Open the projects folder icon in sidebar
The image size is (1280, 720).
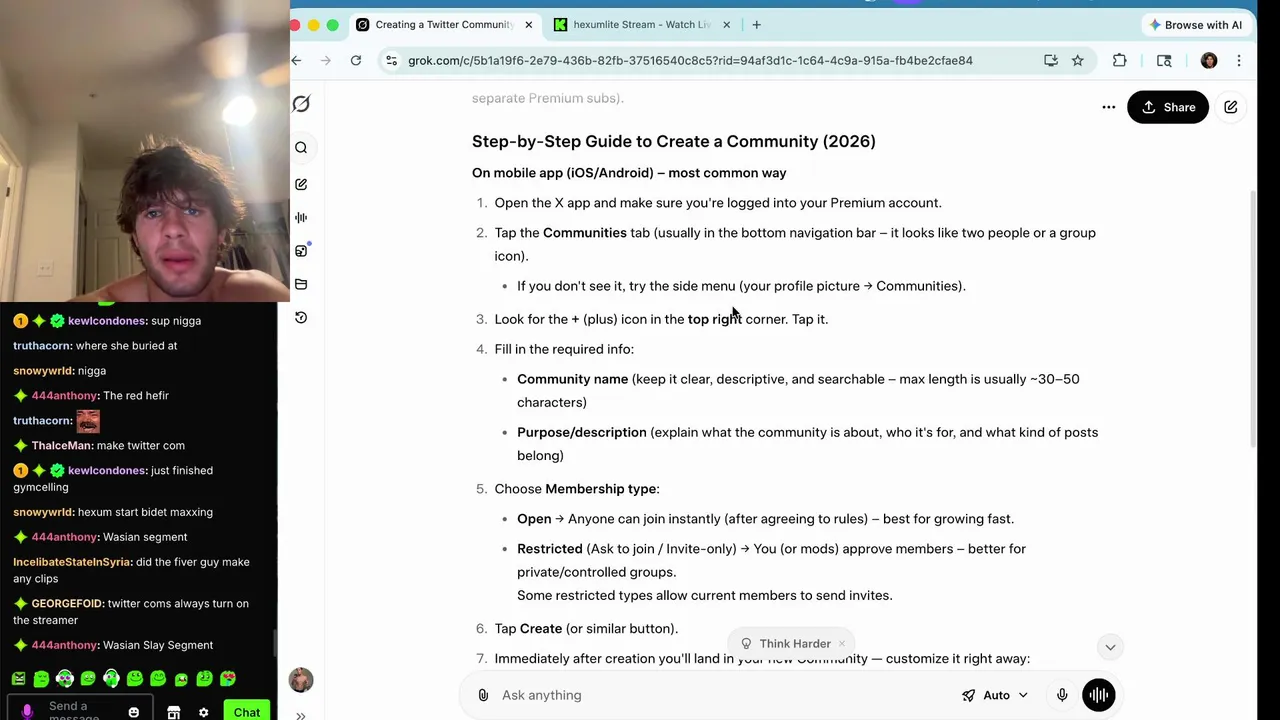[301, 284]
